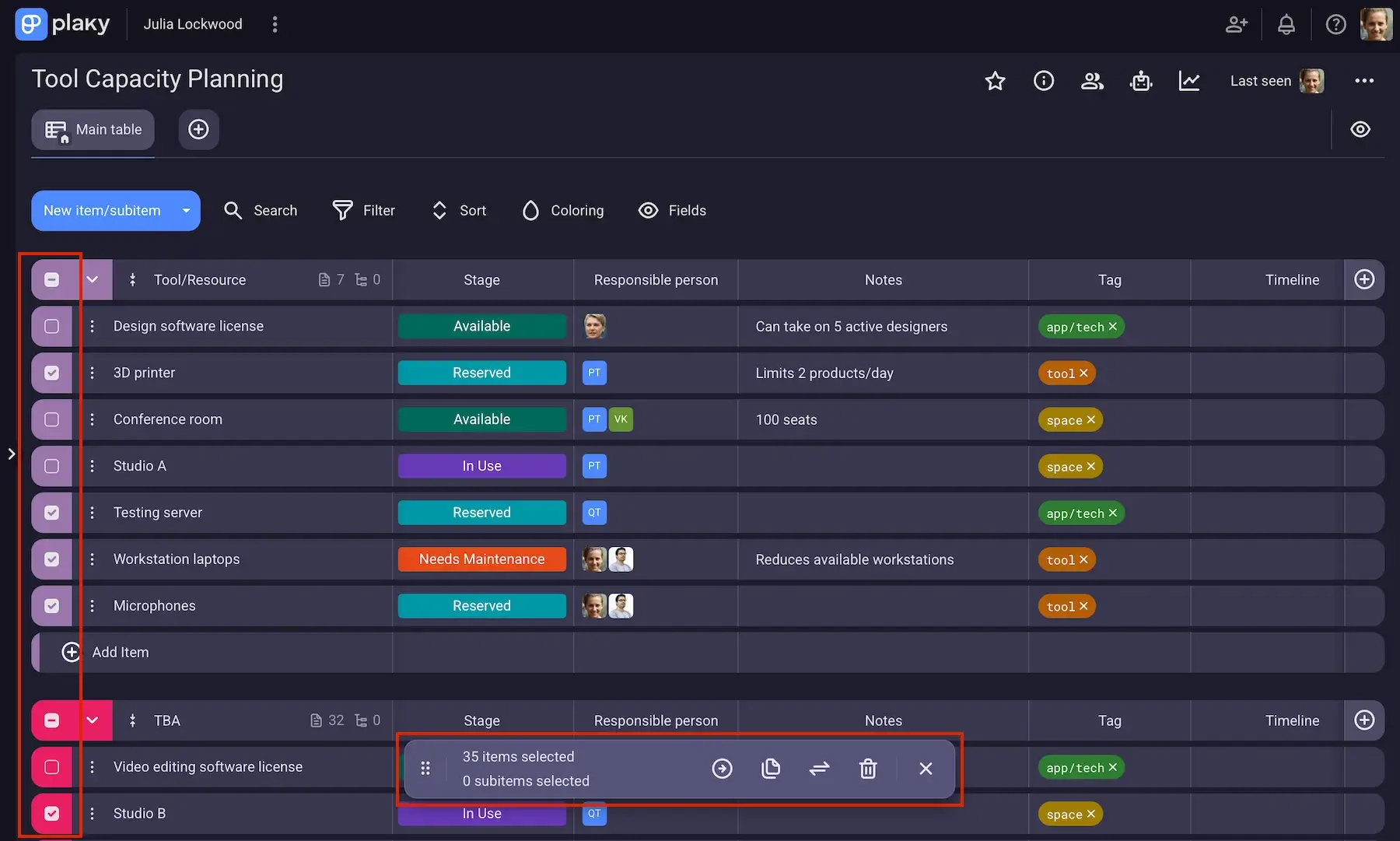Viewport: 1400px width, 841px height.
Task: Click New item/subitem button
Action: [102, 211]
